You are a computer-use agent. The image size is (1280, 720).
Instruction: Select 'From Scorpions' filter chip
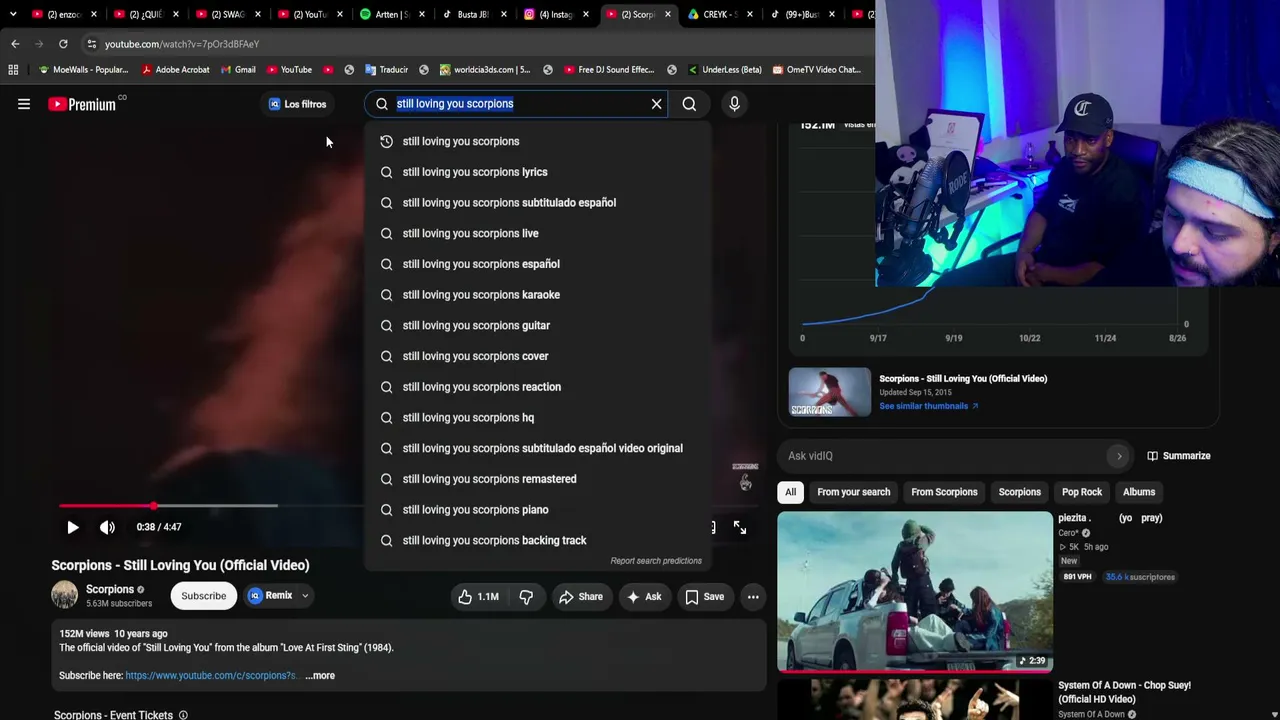click(x=944, y=492)
